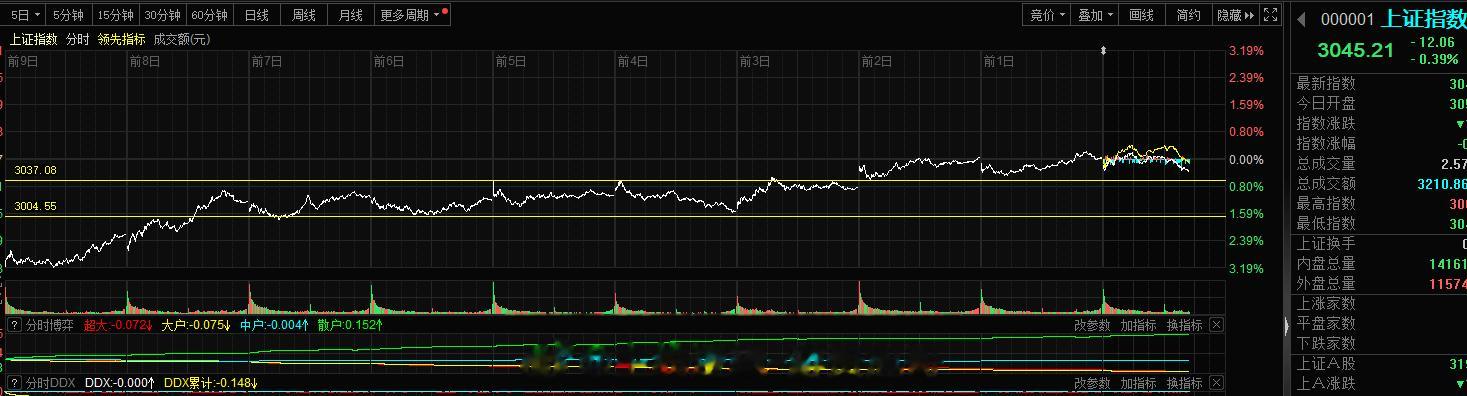Click the 上证A股 row

click(1381, 363)
